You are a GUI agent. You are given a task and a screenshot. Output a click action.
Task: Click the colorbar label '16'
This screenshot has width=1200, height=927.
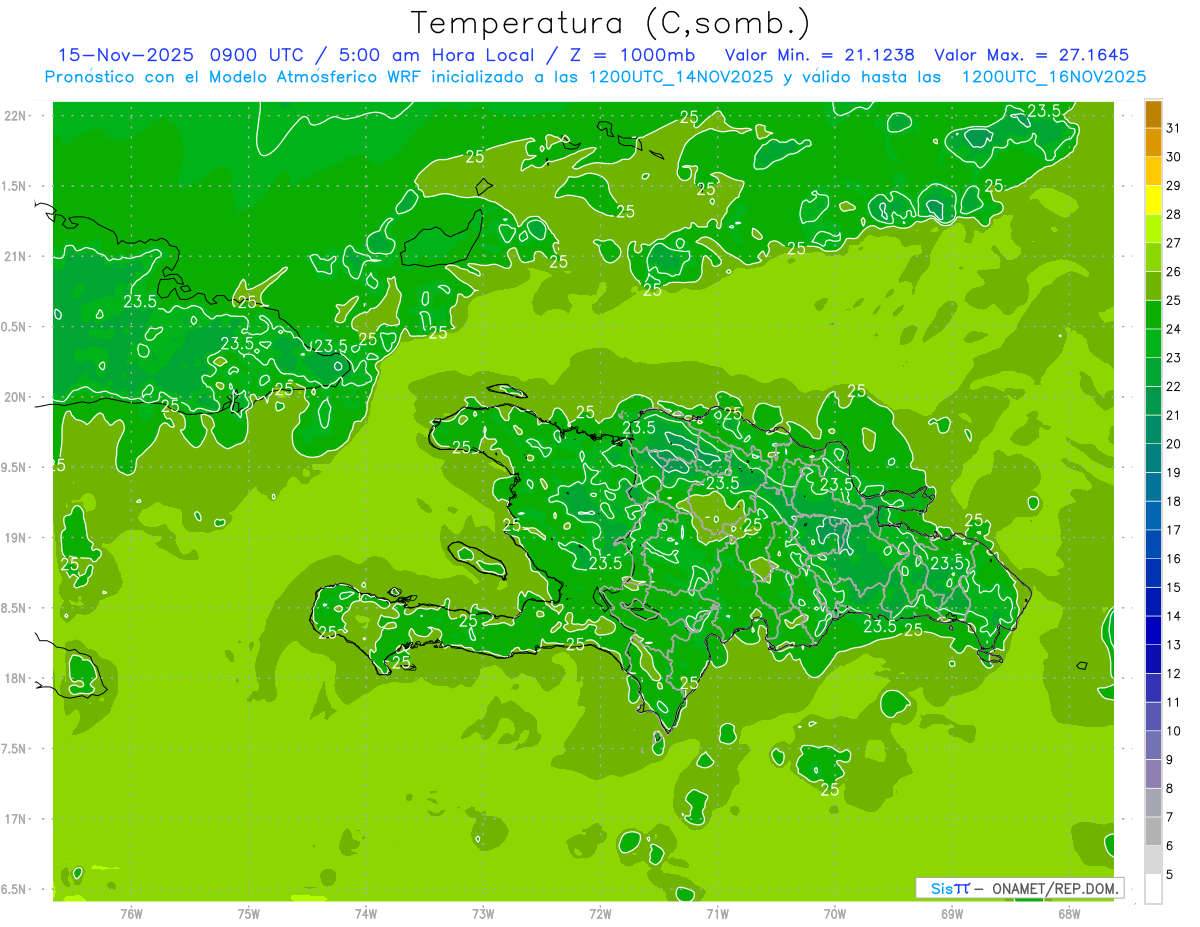(x=1174, y=560)
